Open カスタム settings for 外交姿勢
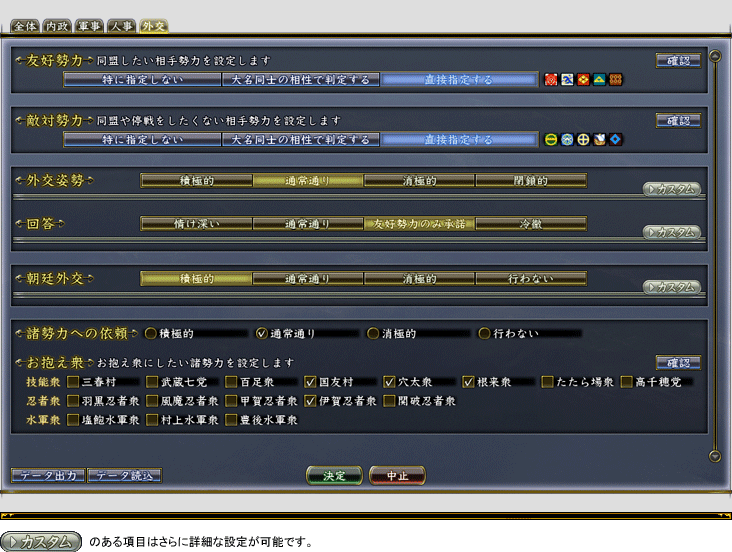Image resolution: width=732 pixels, height=552 pixels. tap(672, 188)
